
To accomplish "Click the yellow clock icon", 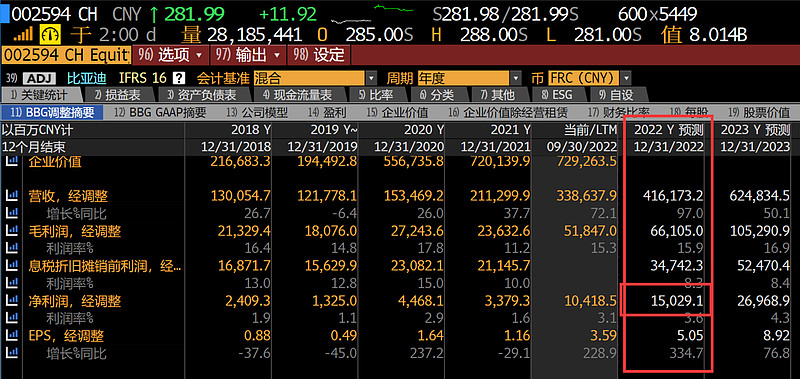I will click(x=51, y=34).
